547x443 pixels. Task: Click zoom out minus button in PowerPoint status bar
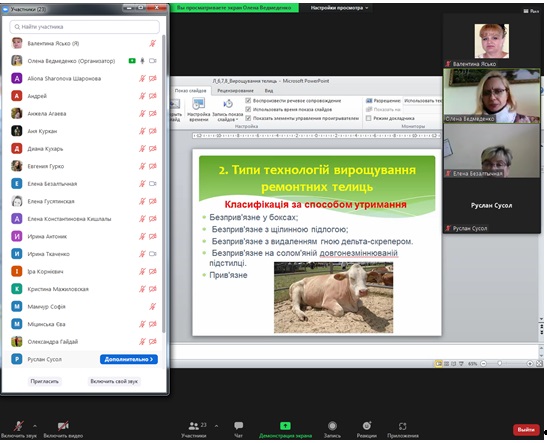(483, 363)
